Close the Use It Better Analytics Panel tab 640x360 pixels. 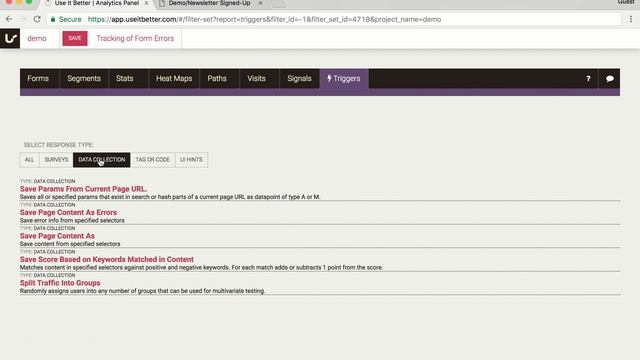147,3
